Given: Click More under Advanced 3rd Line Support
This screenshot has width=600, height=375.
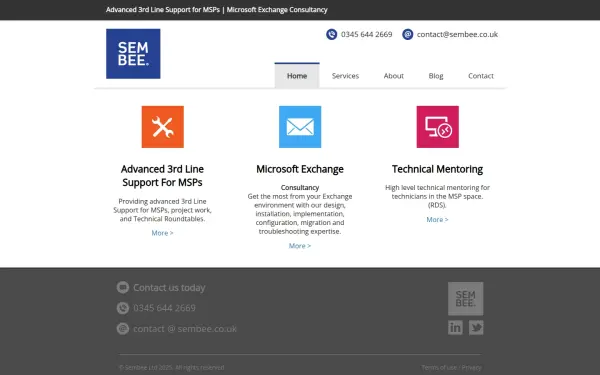Looking at the screenshot, I should (162, 233).
